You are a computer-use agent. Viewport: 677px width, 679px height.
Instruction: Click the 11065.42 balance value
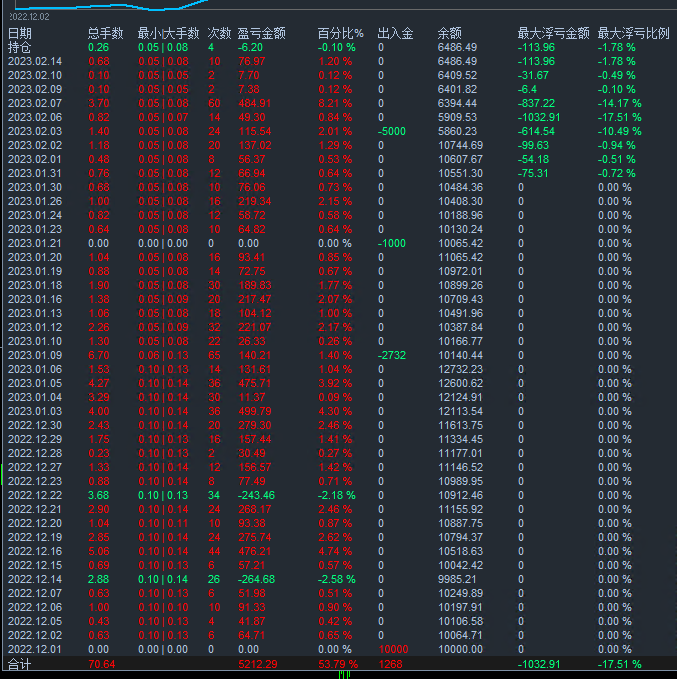(460, 257)
